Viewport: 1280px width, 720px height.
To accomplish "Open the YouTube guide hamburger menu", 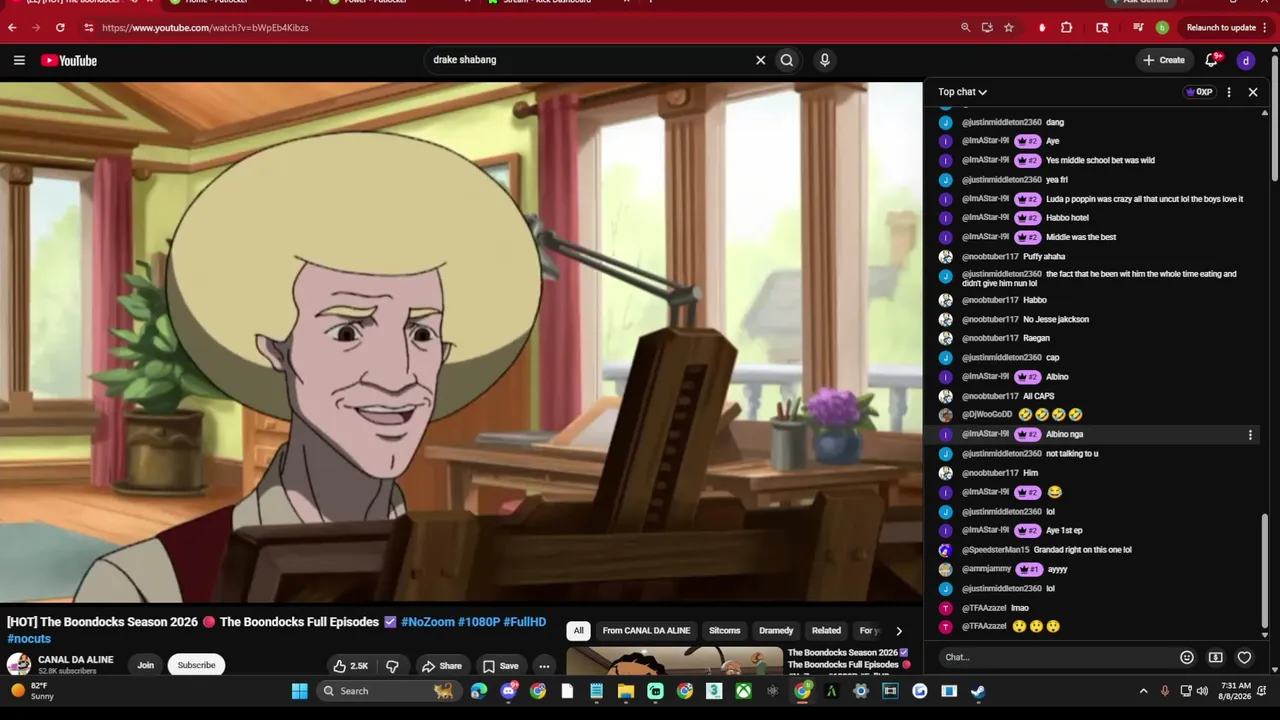I will pyautogui.click(x=19, y=60).
